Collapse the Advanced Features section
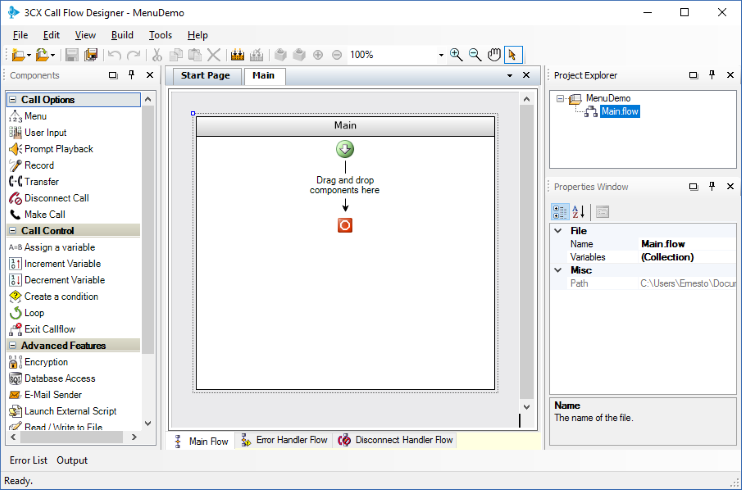 pos(13,346)
